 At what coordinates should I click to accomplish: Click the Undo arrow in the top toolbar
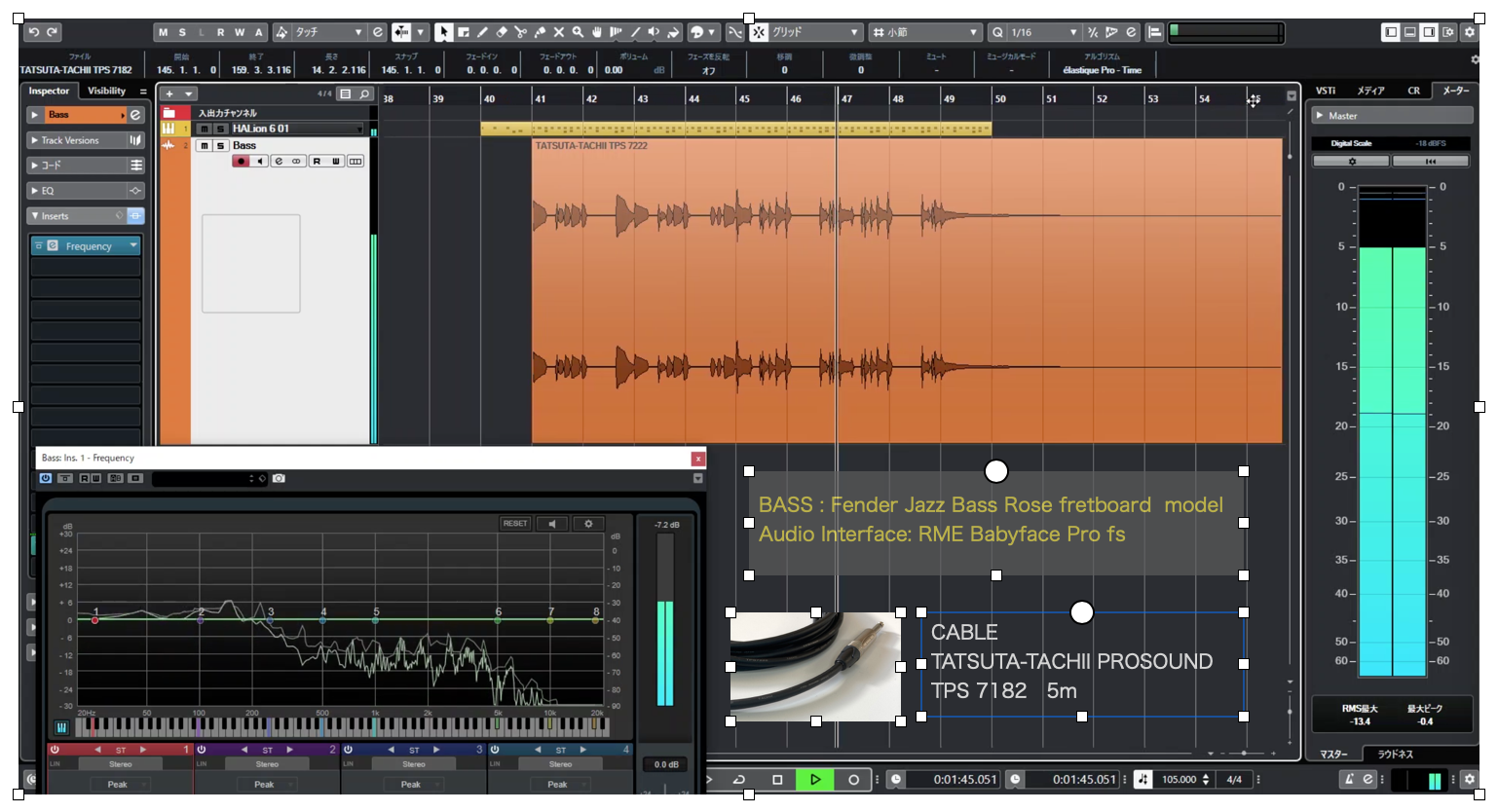(x=34, y=32)
